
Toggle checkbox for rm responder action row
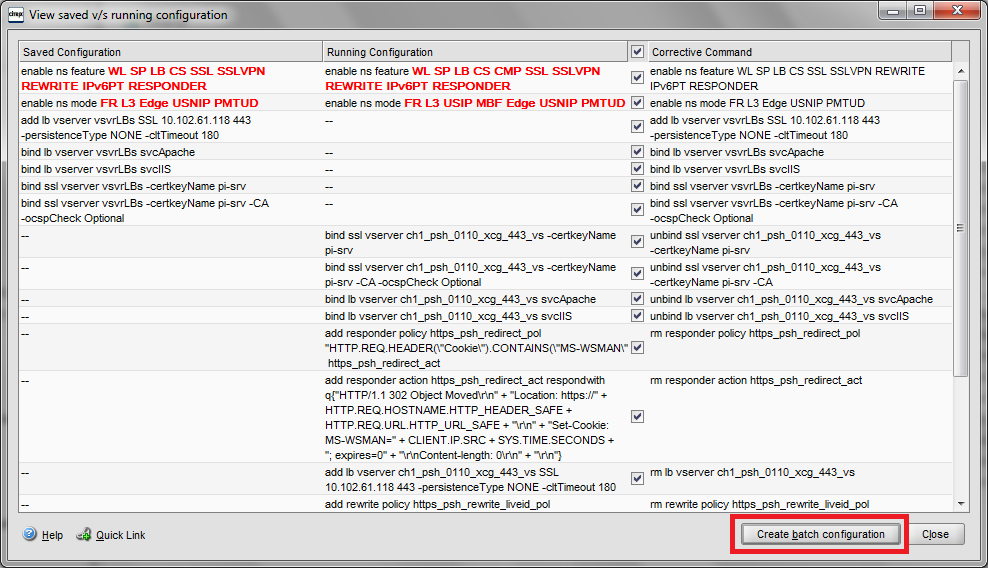[x=637, y=416]
